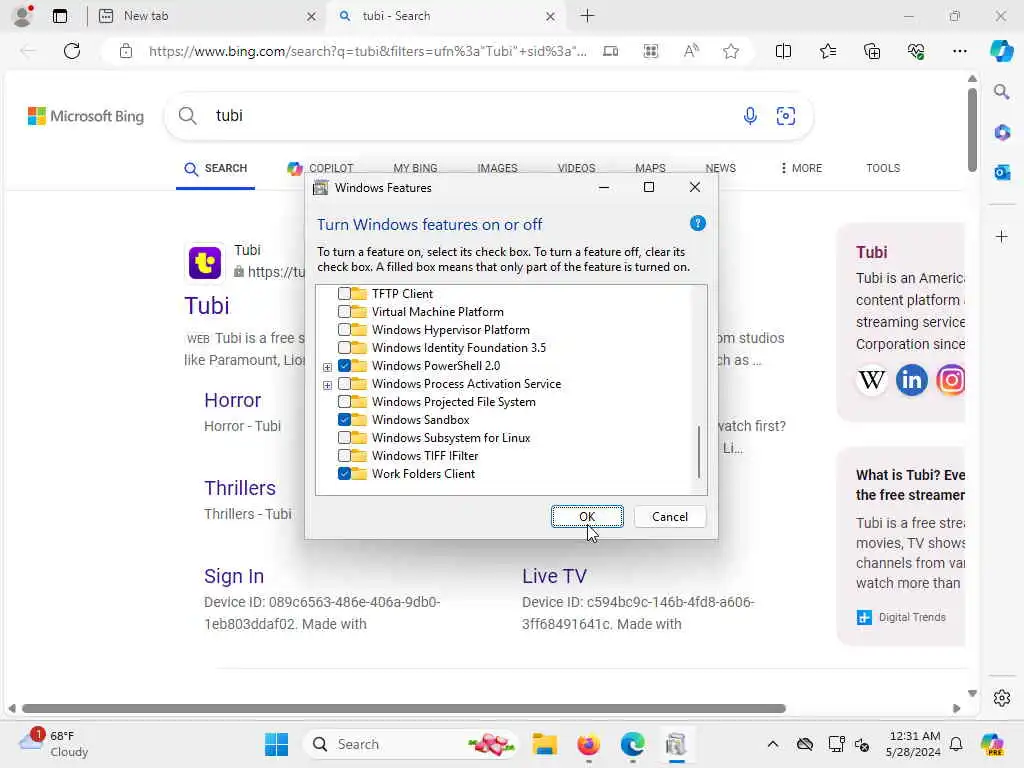The image size is (1024, 768).
Task: Enable Virtual Machine Platform checkbox
Action: pyautogui.click(x=344, y=312)
